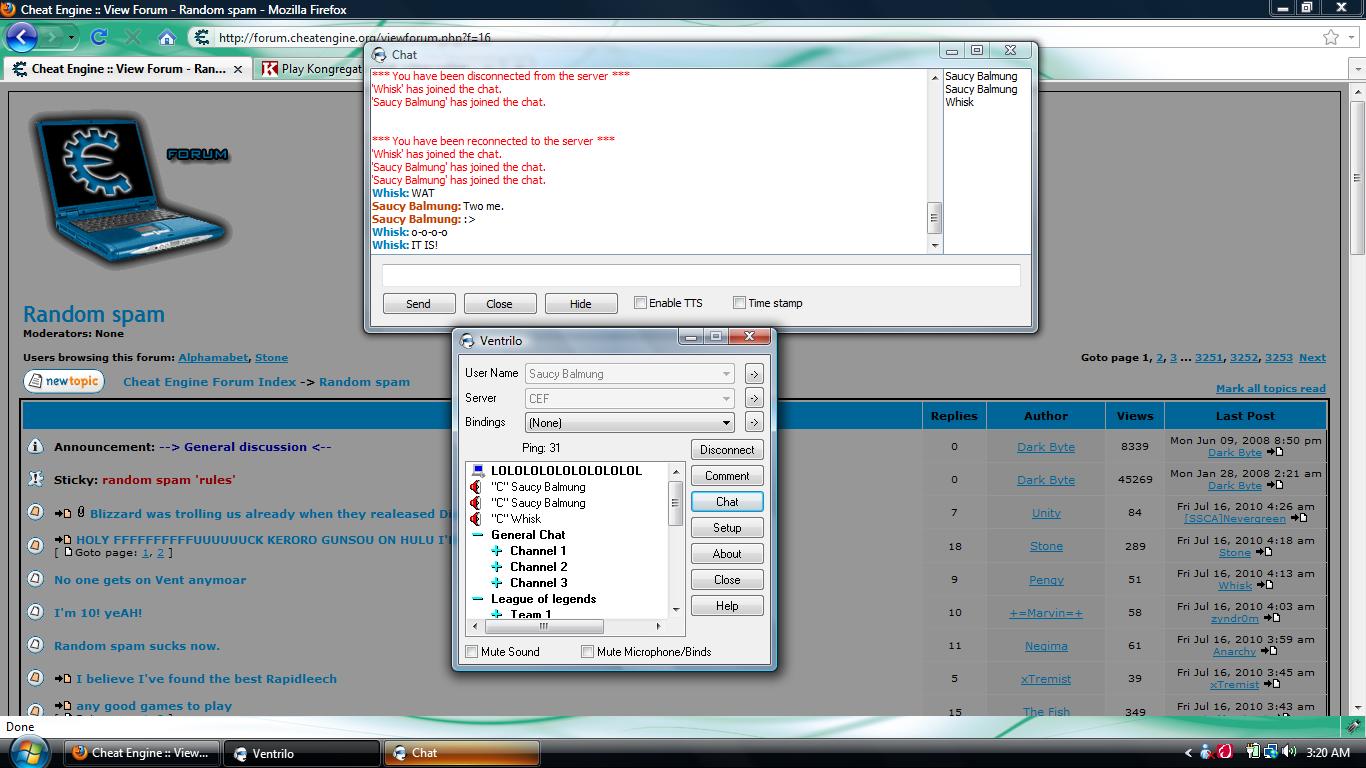View latest post icon beside Anarchy
1366x768 pixels.
pyautogui.click(x=1268, y=651)
